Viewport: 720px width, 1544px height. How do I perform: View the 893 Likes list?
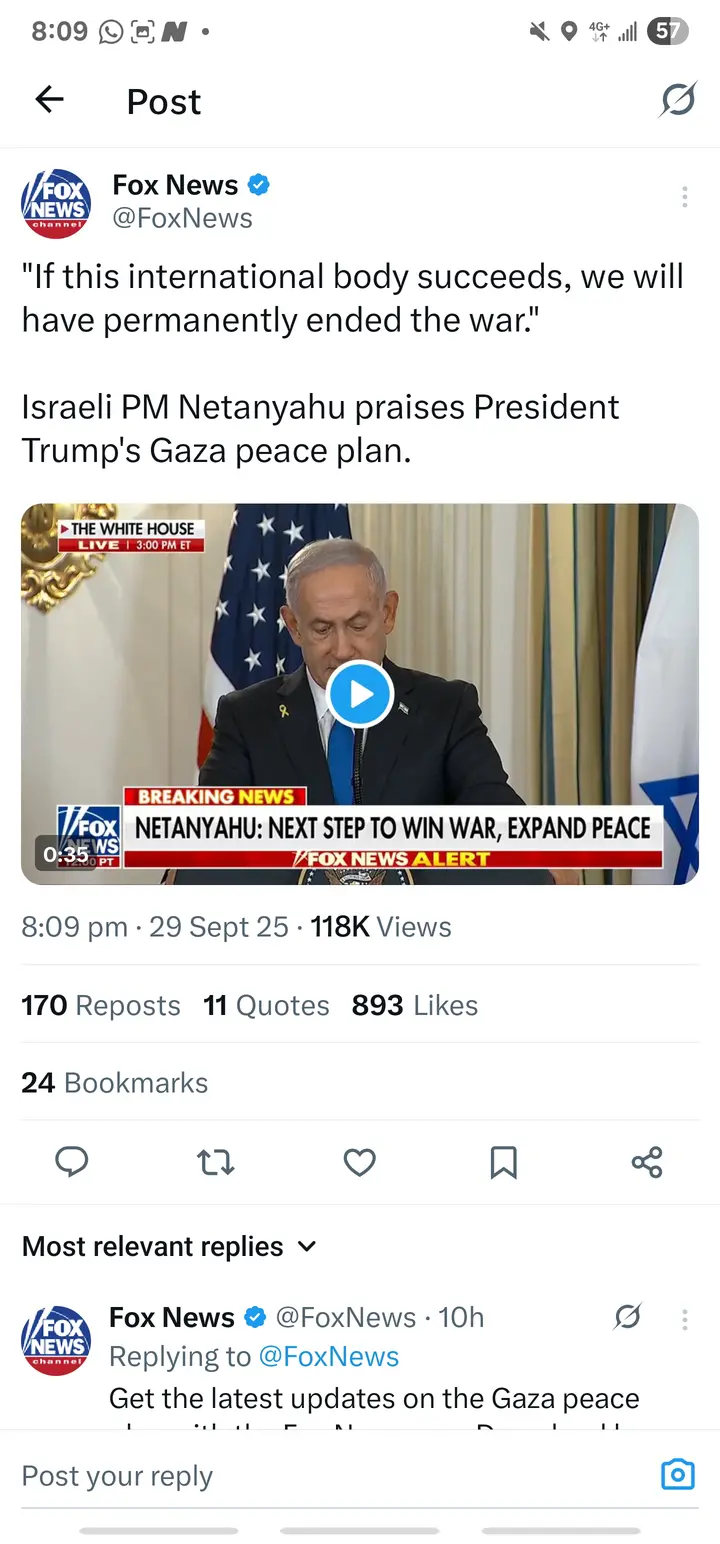coord(414,1005)
